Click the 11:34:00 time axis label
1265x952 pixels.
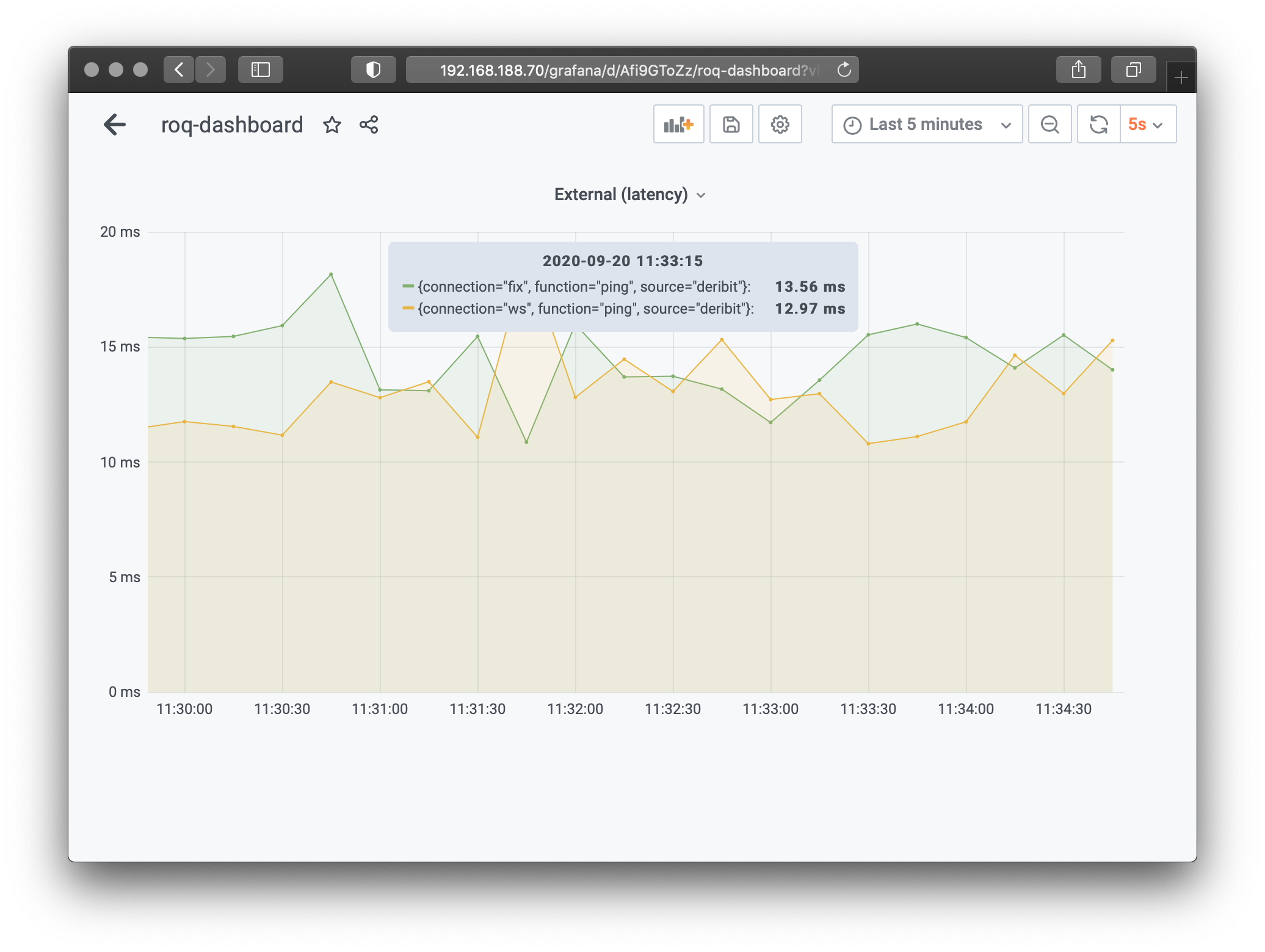click(966, 709)
